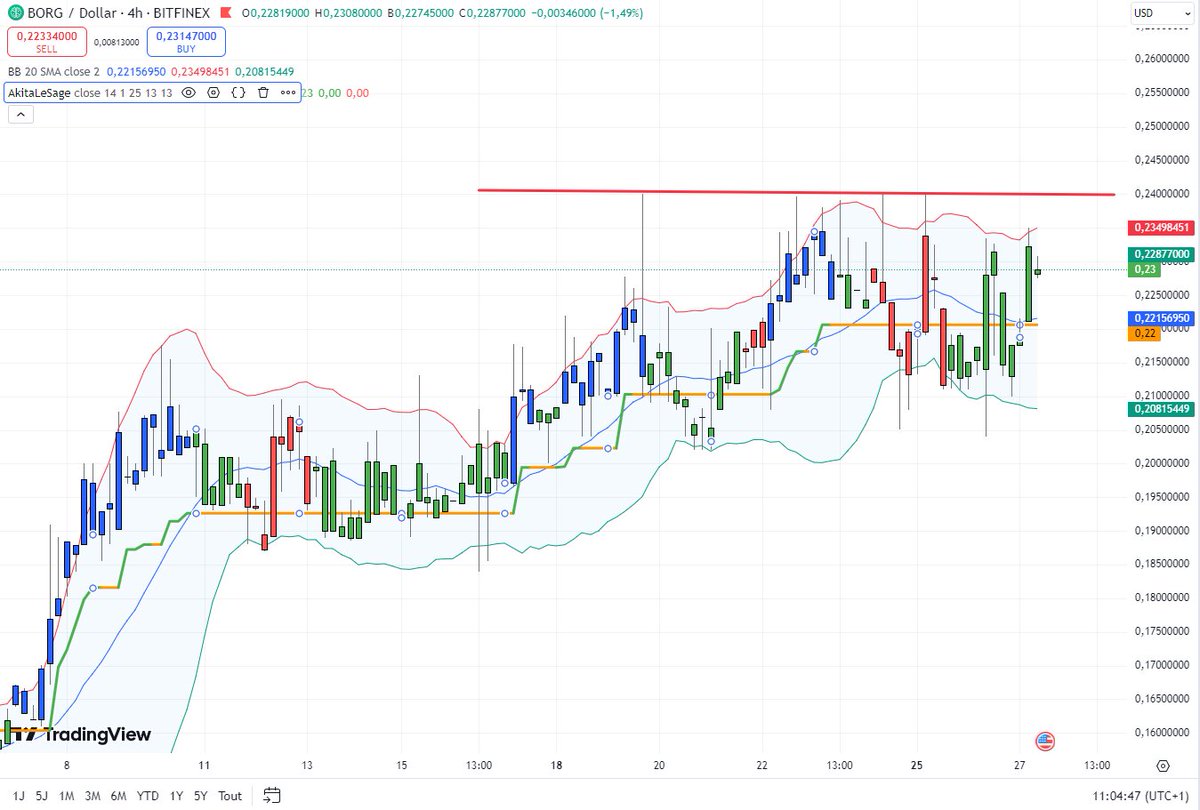Click date label 22 on time axis

pyautogui.click(x=763, y=766)
